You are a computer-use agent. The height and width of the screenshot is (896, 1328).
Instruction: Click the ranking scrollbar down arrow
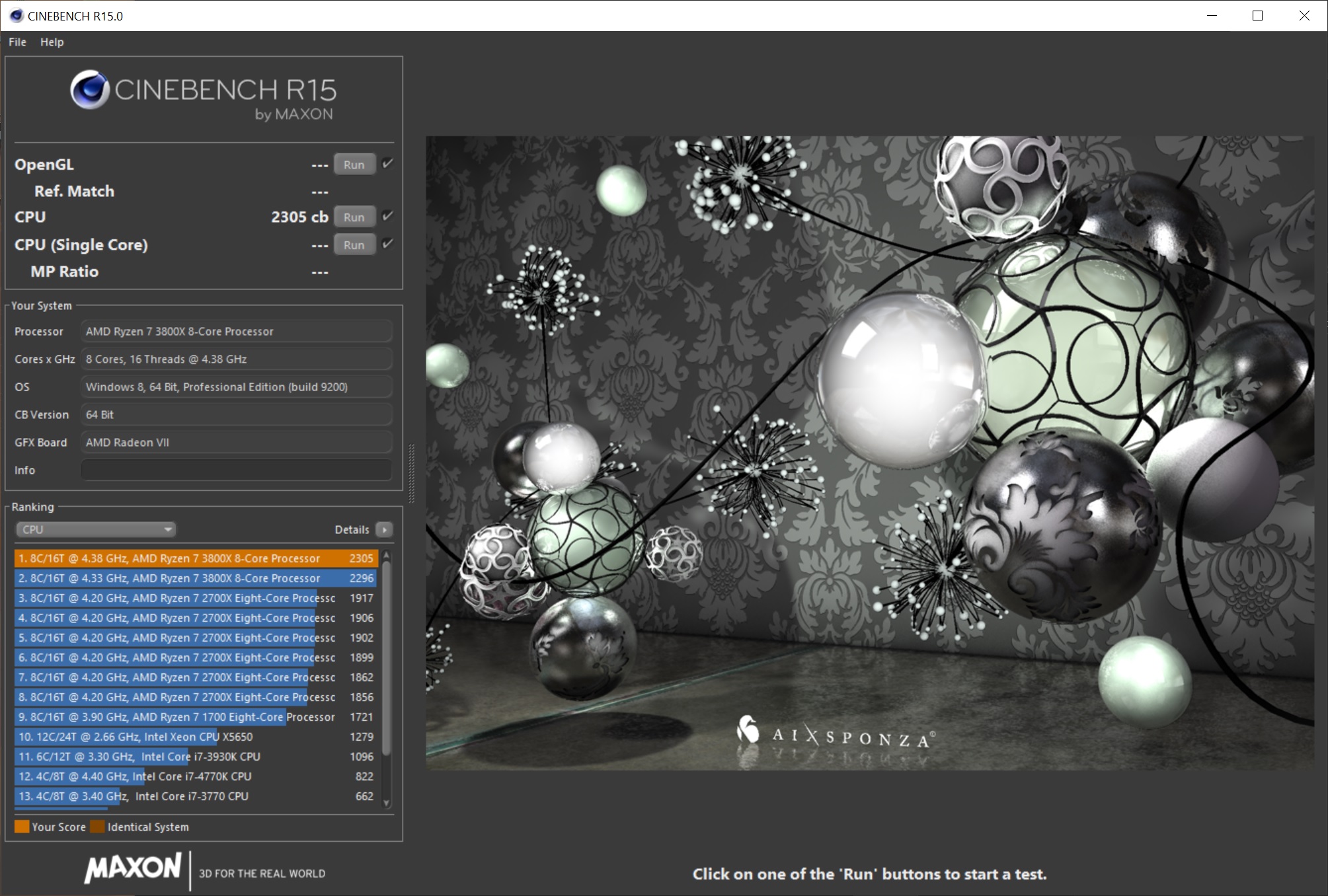[387, 803]
